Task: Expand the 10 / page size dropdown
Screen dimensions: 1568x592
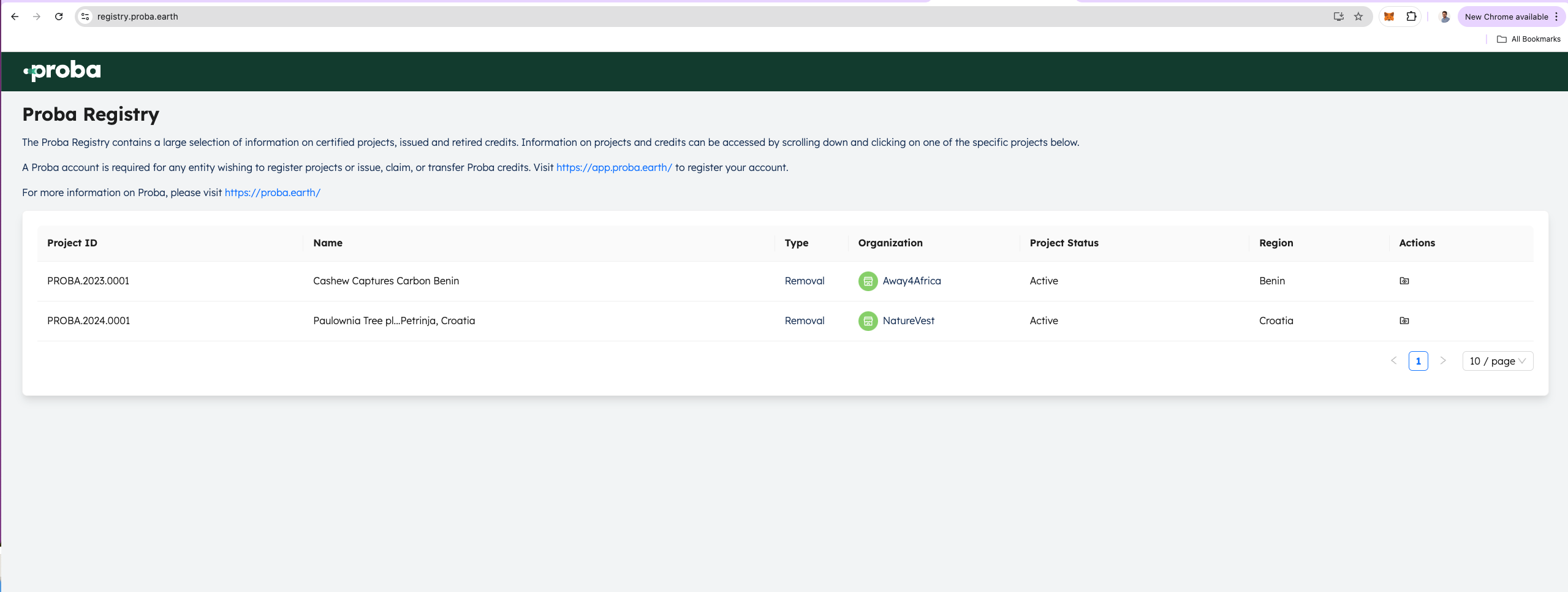Action: [1497, 362]
